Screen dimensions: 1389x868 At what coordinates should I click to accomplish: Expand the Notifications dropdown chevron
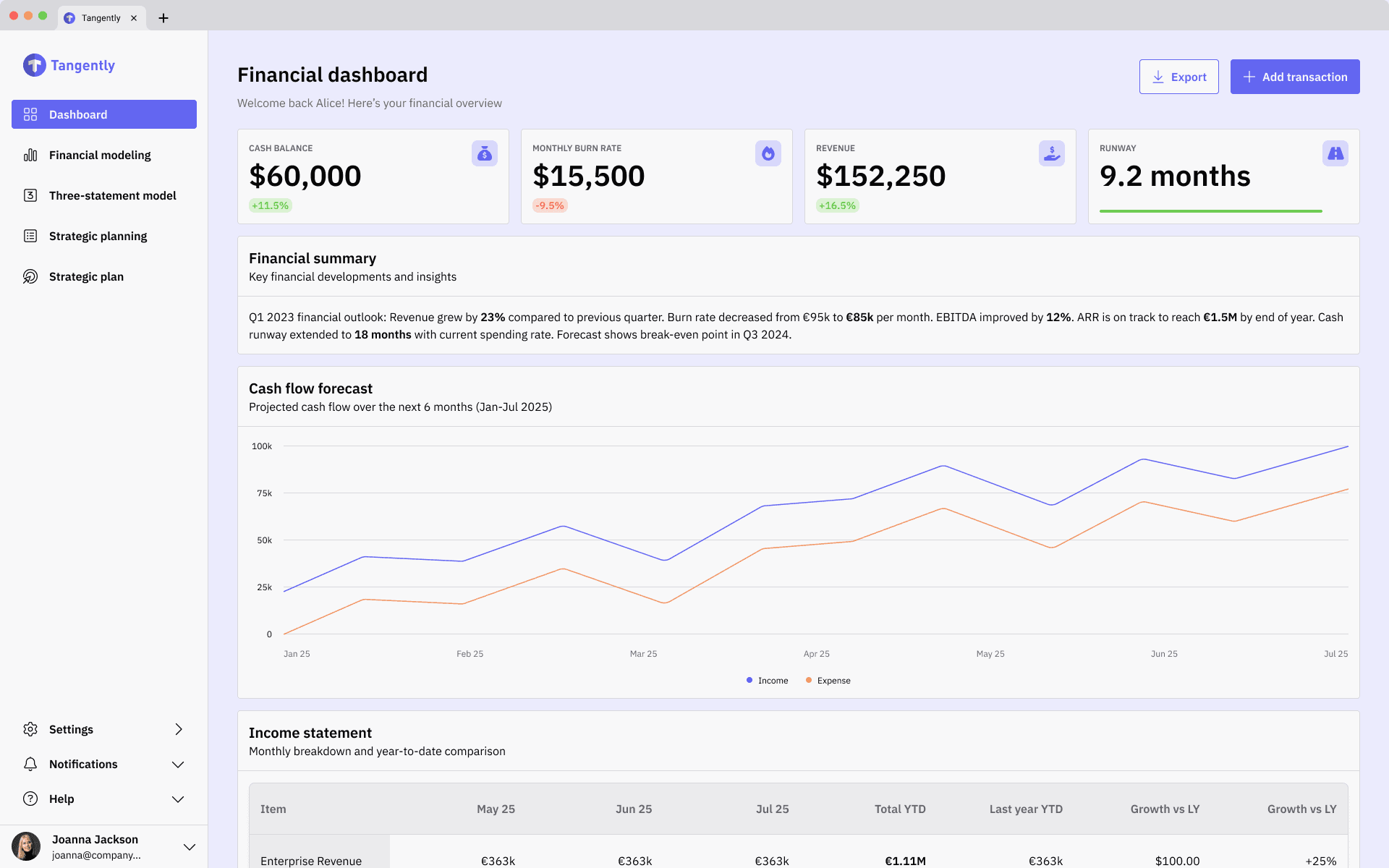178,765
